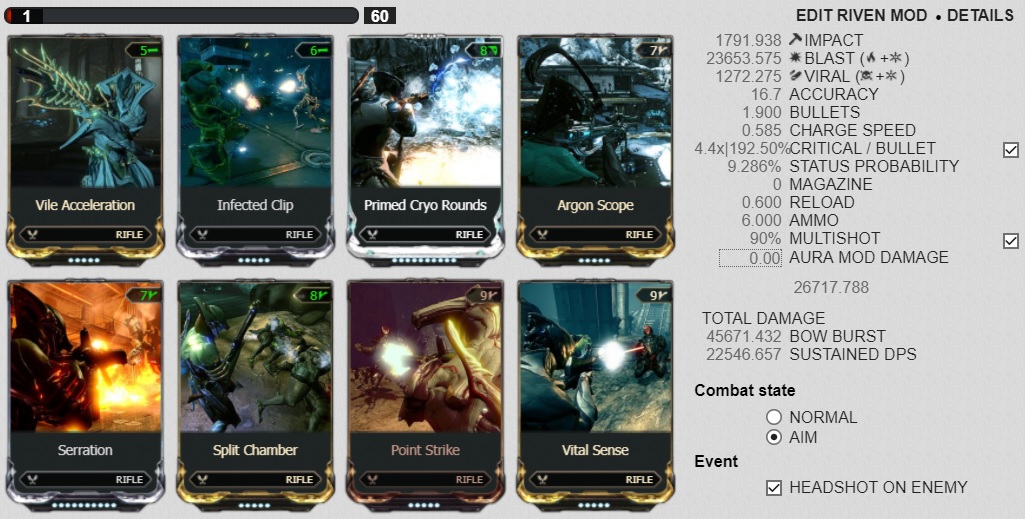Select the Infected Clip mod card
Screen dimensions: 1025x519
(255, 149)
